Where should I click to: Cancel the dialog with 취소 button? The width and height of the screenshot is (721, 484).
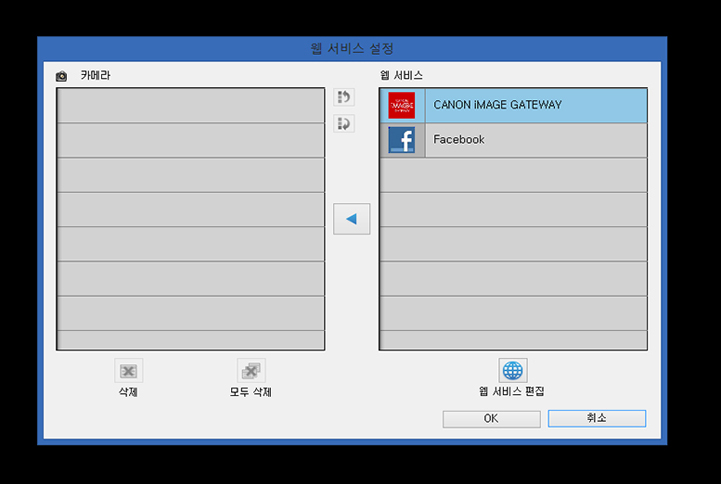click(x=596, y=419)
